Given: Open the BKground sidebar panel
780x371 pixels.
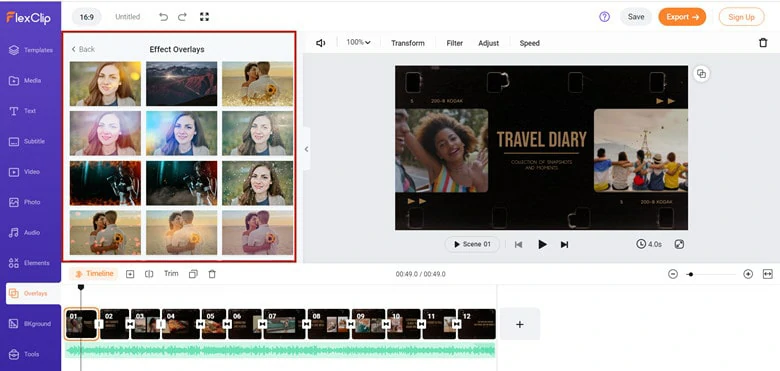Looking at the screenshot, I should click(31, 324).
